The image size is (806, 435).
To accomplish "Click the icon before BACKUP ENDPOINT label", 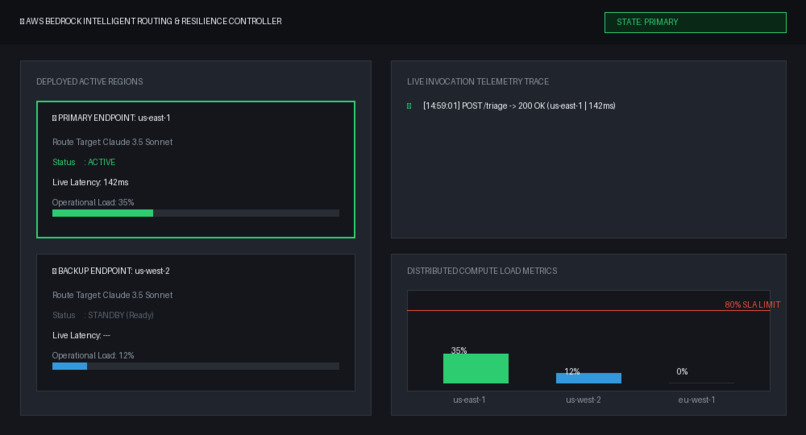I will click(x=54, y=271).
